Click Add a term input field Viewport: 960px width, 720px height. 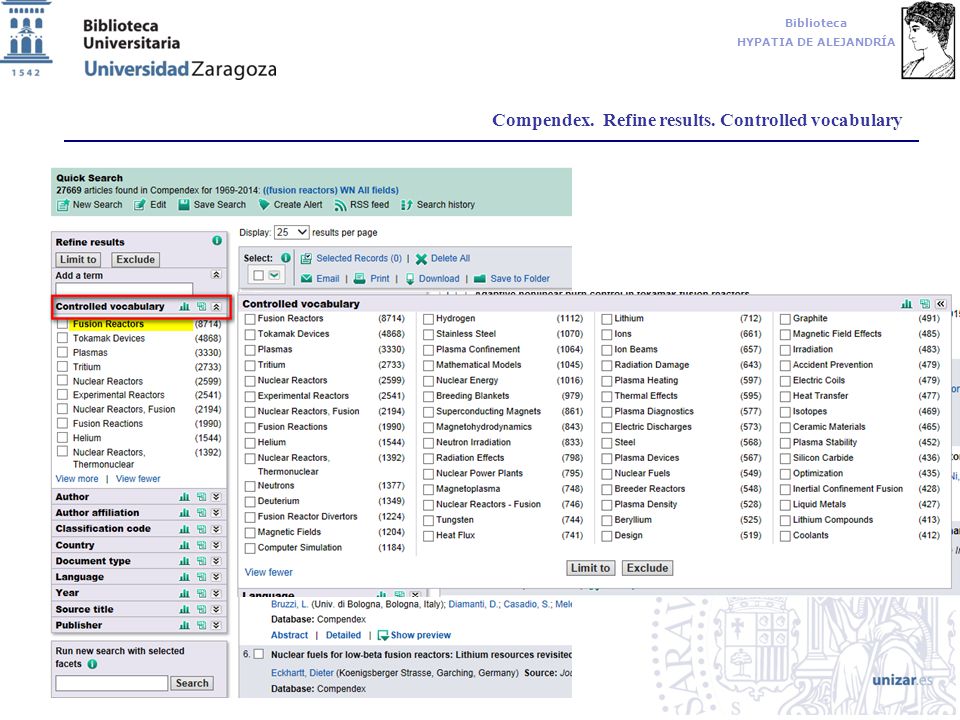tap(124, 289)
